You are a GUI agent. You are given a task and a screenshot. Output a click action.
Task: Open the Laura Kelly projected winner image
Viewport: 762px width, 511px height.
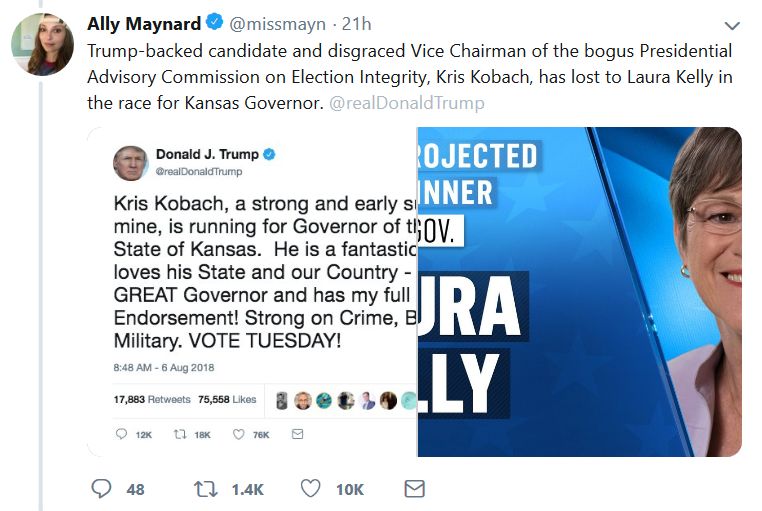pyautogui.click(x=579, y=292)
